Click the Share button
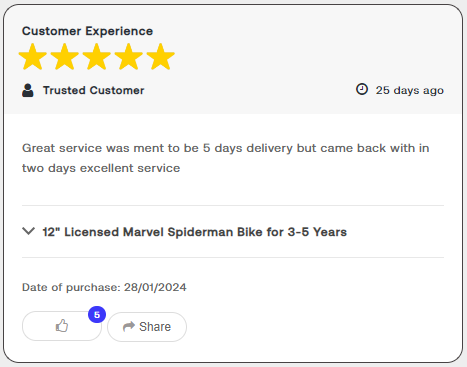This screenshot has height=367, width=467. tap(147, 327)
